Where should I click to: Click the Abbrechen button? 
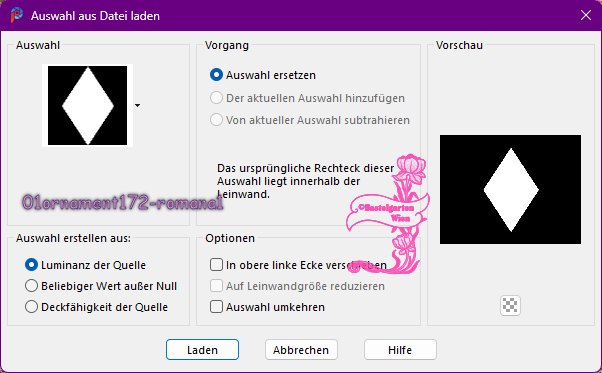click(x=301, y=350)
